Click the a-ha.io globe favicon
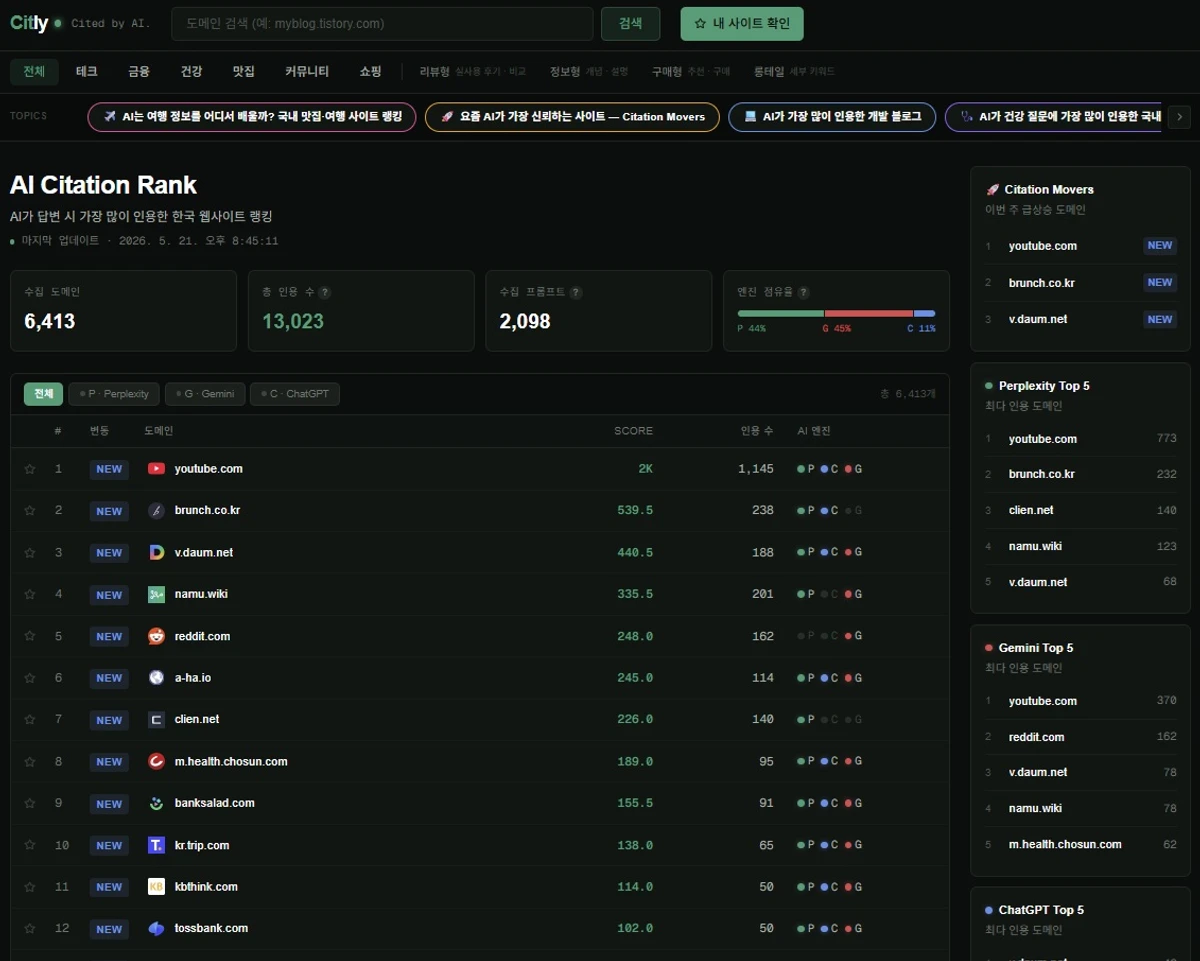The image size is (1200, 961). tap(156, 678)
